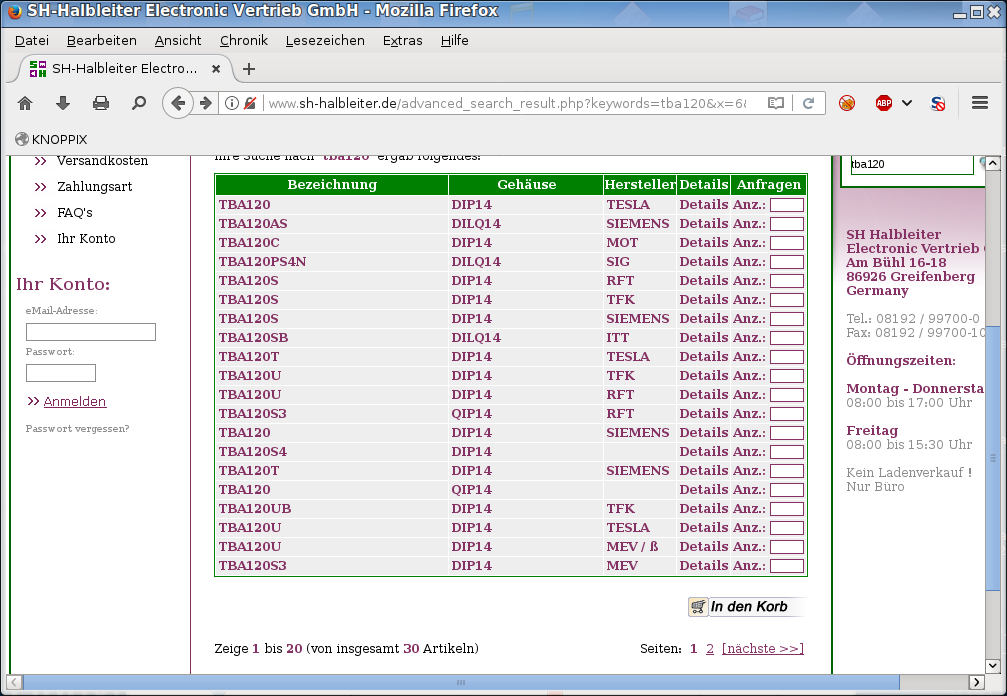Image resolution: width=1007 pixels, height=696 pixels.
Task: Click the nächste >> pagination link
Action: coord(762,648)
